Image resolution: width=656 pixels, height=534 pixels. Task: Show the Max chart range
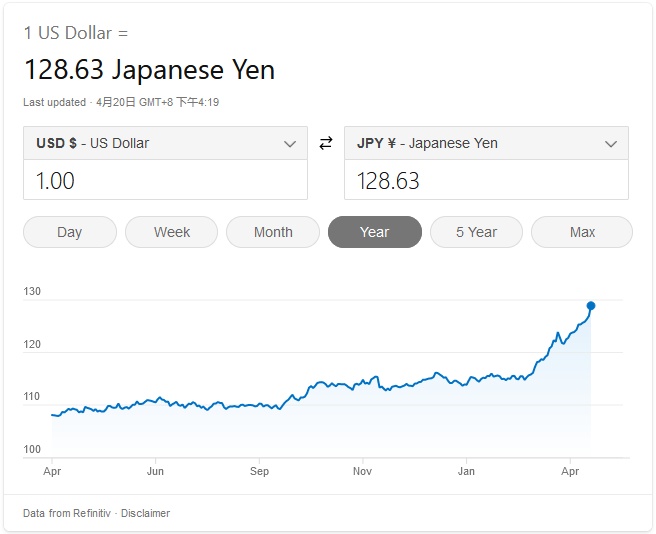tap(582, 232)
